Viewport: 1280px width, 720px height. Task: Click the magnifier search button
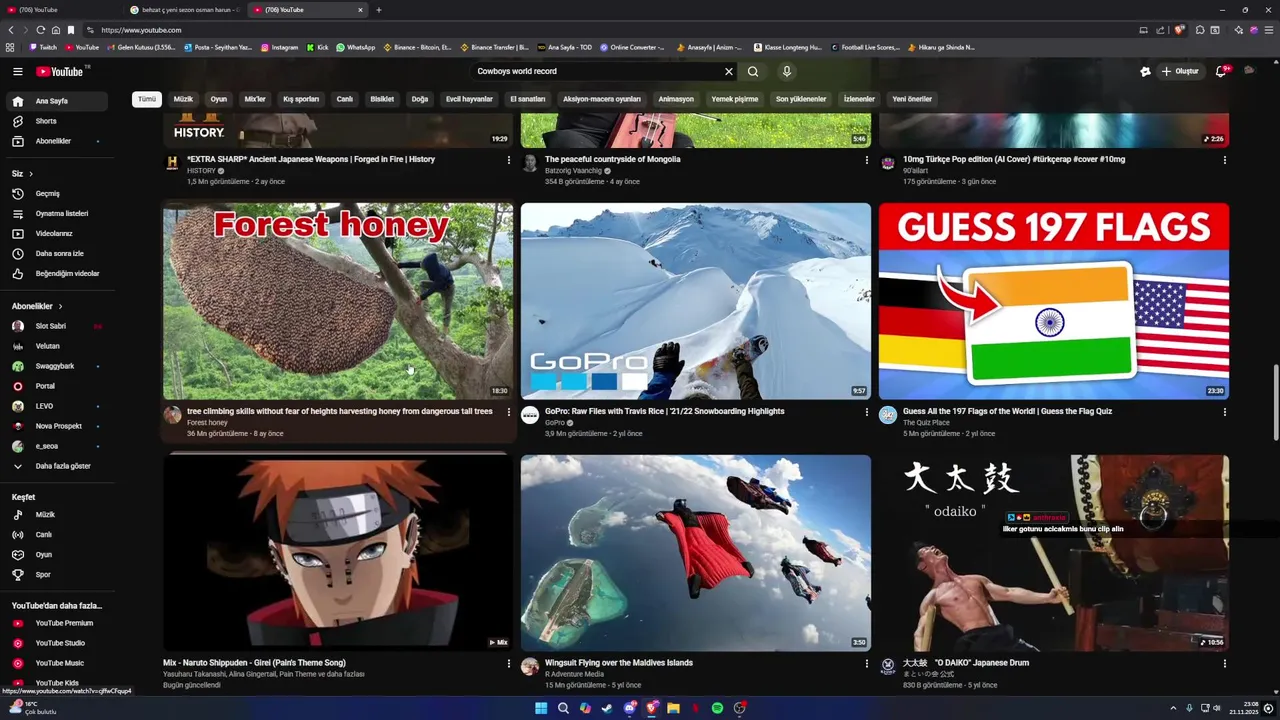click(x=753, y=71)
